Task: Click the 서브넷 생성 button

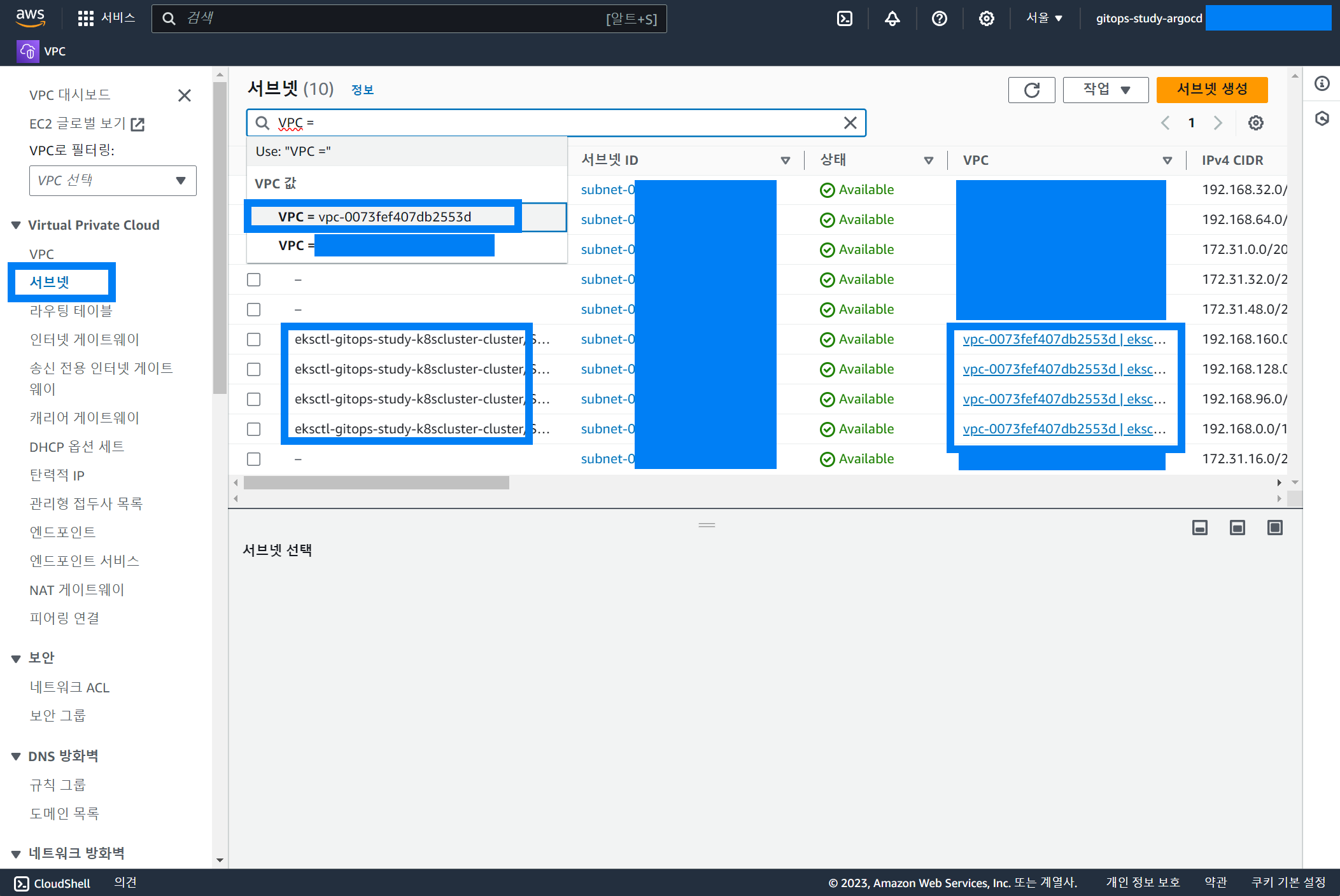Action: pos(1211,90)
